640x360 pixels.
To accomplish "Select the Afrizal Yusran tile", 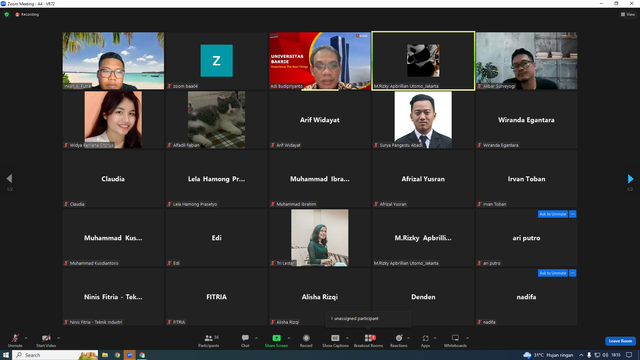I will click(423, 179).
